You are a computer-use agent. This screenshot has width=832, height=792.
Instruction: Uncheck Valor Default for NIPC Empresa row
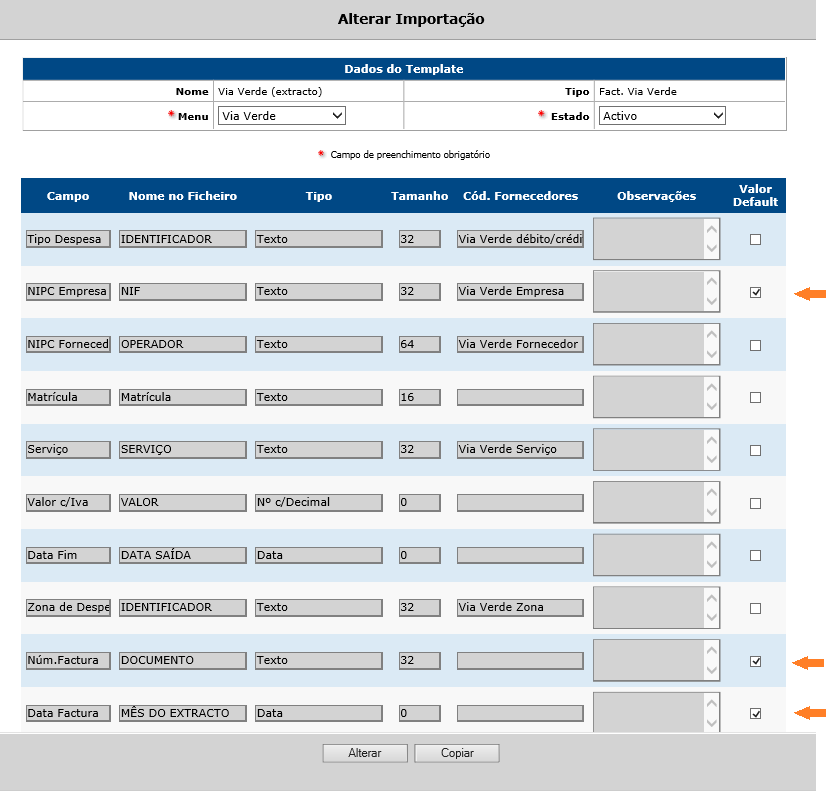pos(755,292)
